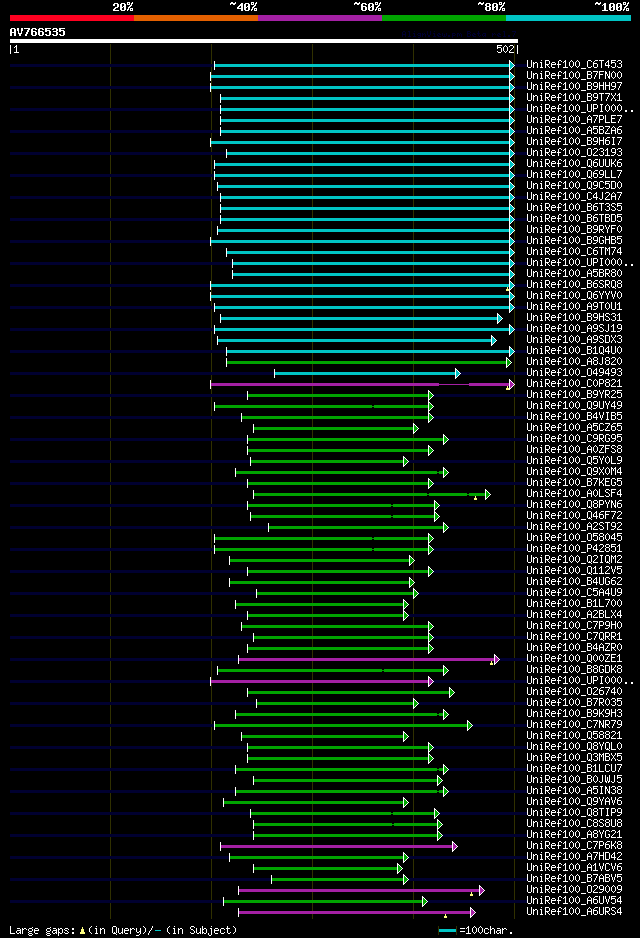This screenshot has width=640, height=938.
Task: Click the green alignment bar of UniRef100_C7NR79
Action: (x=342, y=726)
